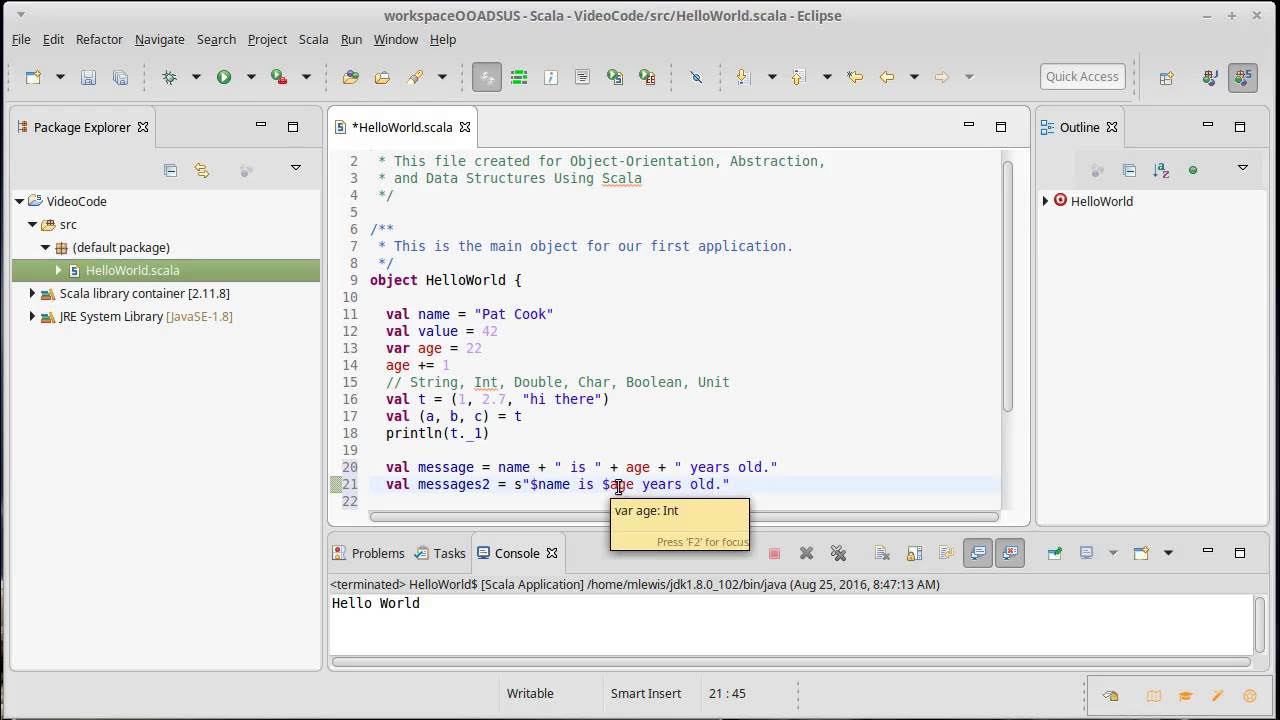
Task: Click the Collapse All icon in Package Explorer
Action: [170, 170]
